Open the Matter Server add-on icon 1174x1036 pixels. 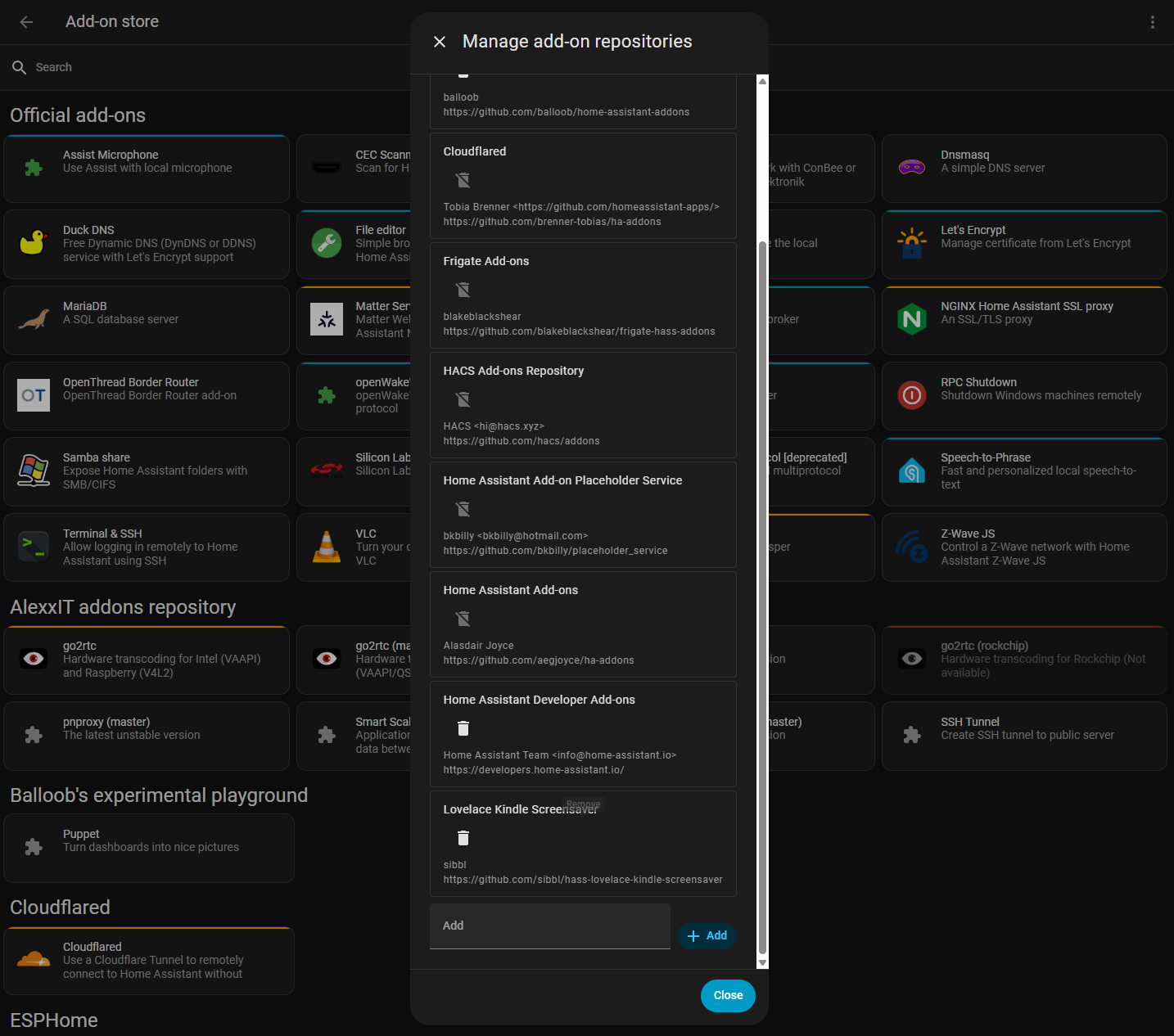(327, 319)
